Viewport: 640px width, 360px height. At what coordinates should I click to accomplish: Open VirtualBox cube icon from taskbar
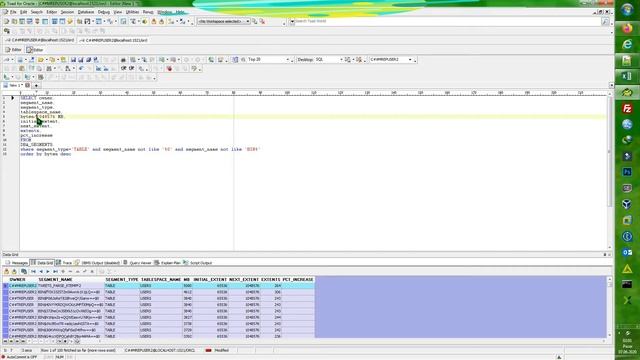[627, 204]
